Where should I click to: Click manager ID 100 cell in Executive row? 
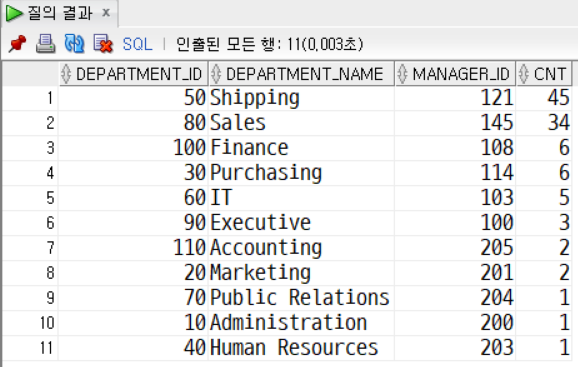point(455,223)
